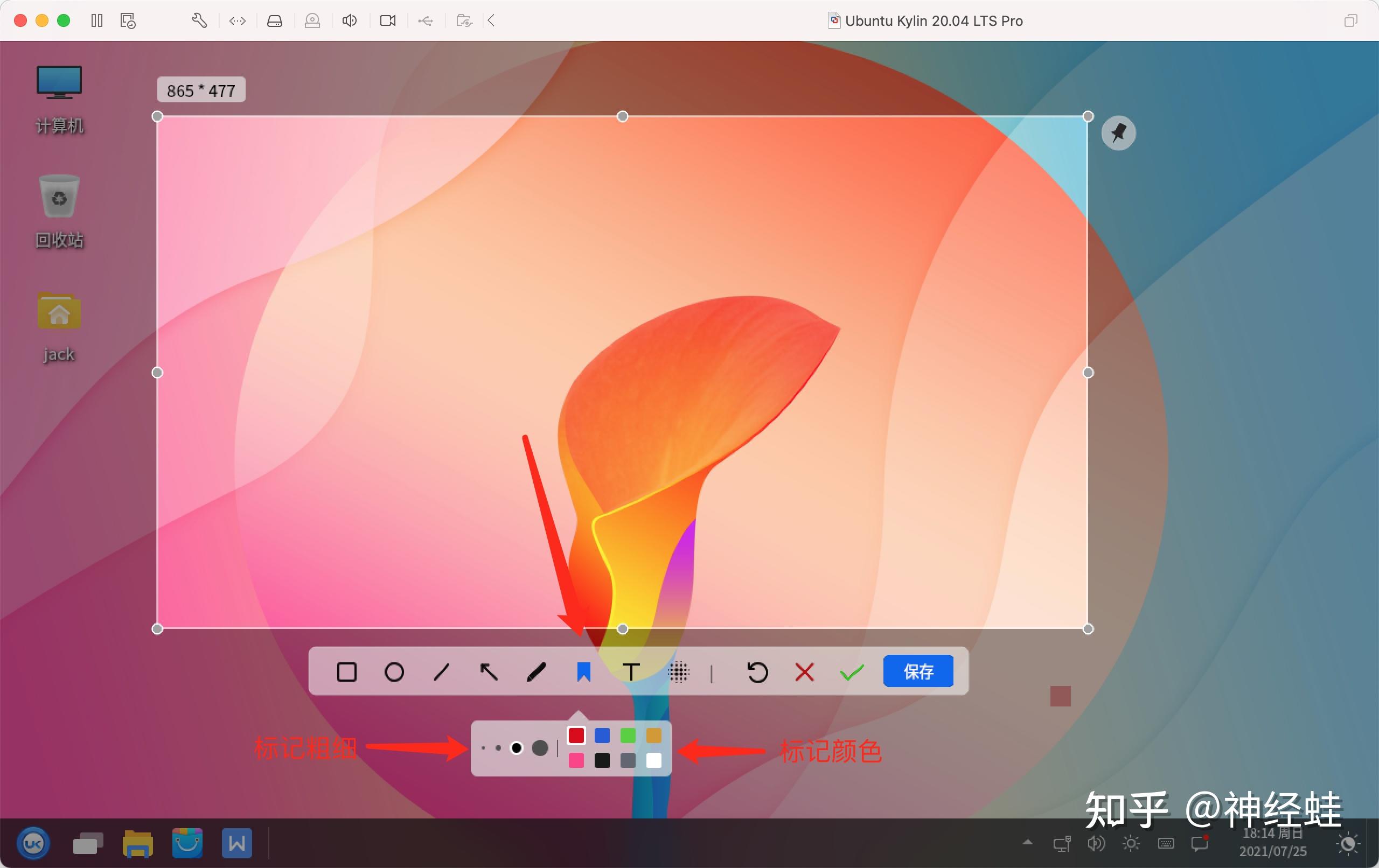Select the freehand pencil tool
Image resolution: width=1379 pixels, height=868 pixels.
pyautogui.click(x=536, y=671)
